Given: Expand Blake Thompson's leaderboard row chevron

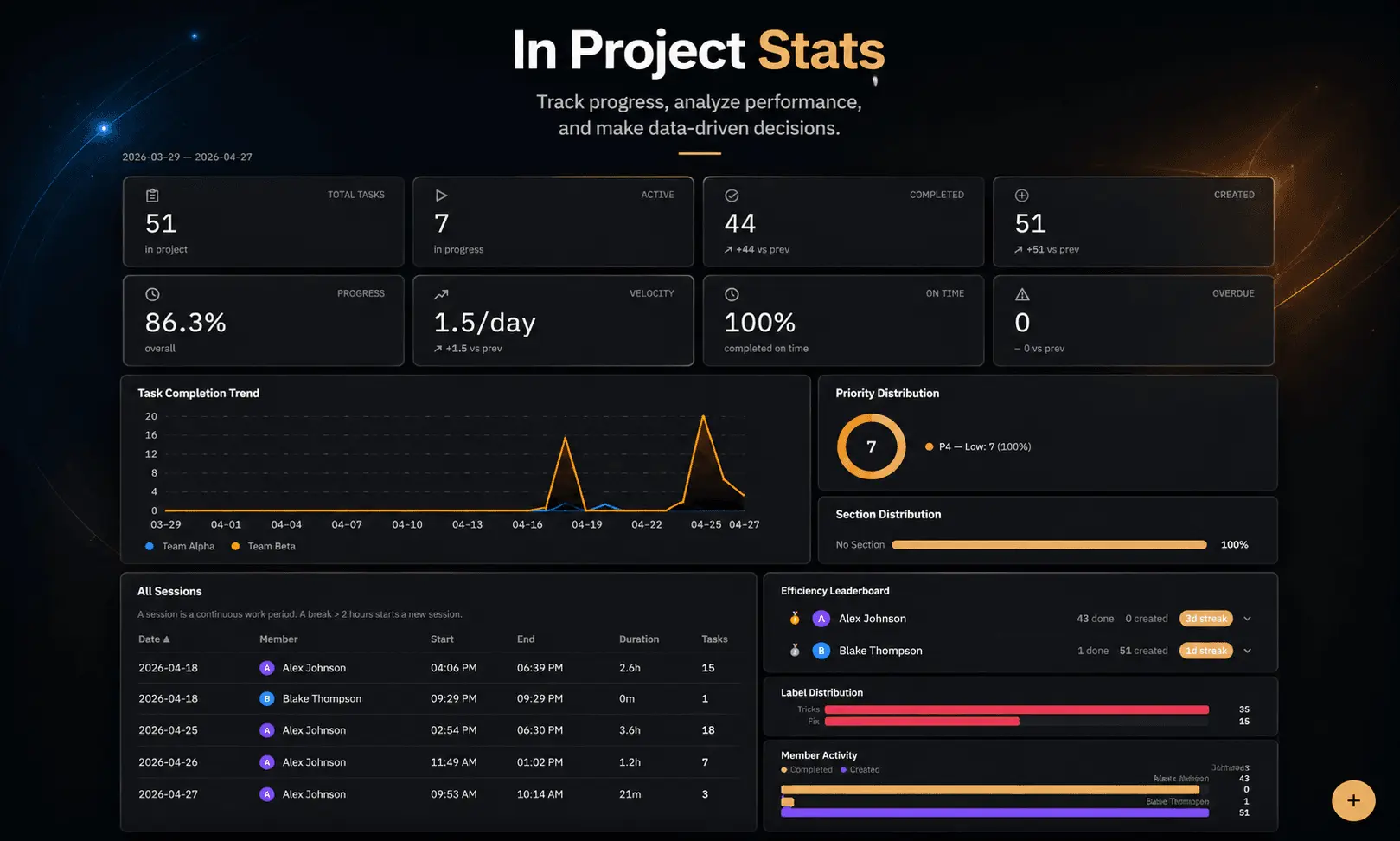Looking at the screenshot, I should coord(1247,651).
